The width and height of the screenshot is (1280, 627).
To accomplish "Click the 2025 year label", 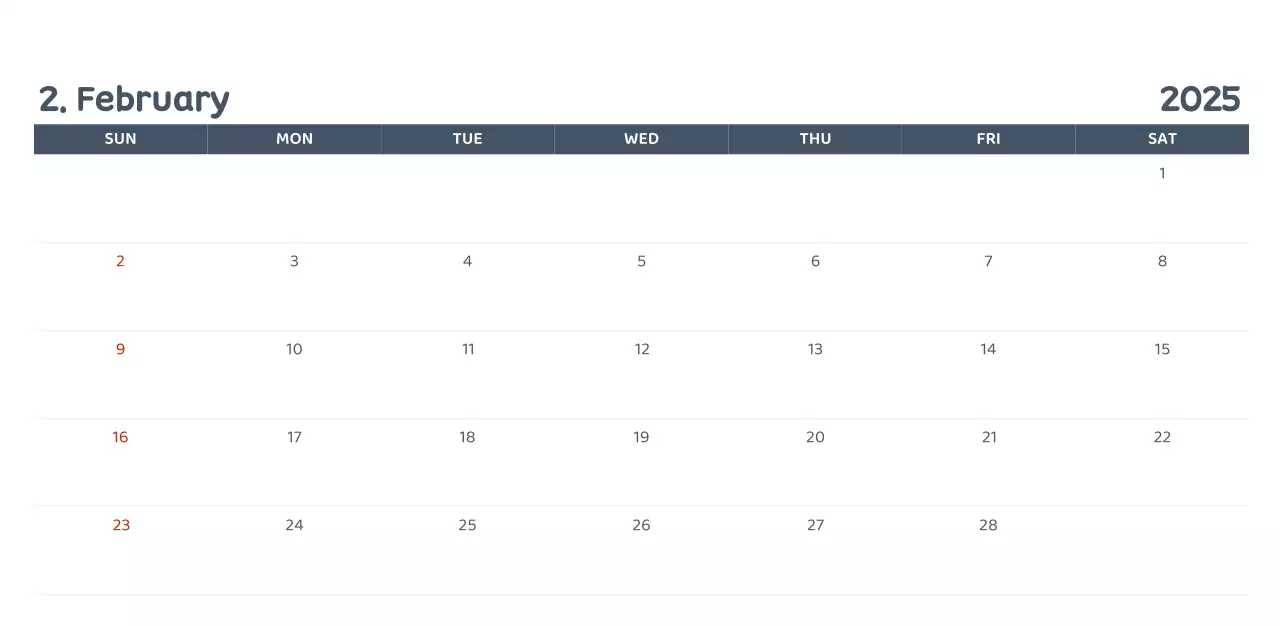I will point(1199,99).
